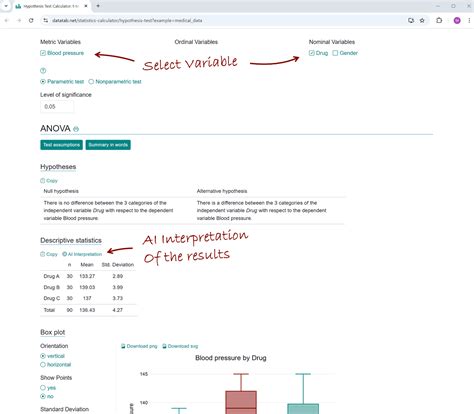Click the Test assumptions button

tap(61, 145)
